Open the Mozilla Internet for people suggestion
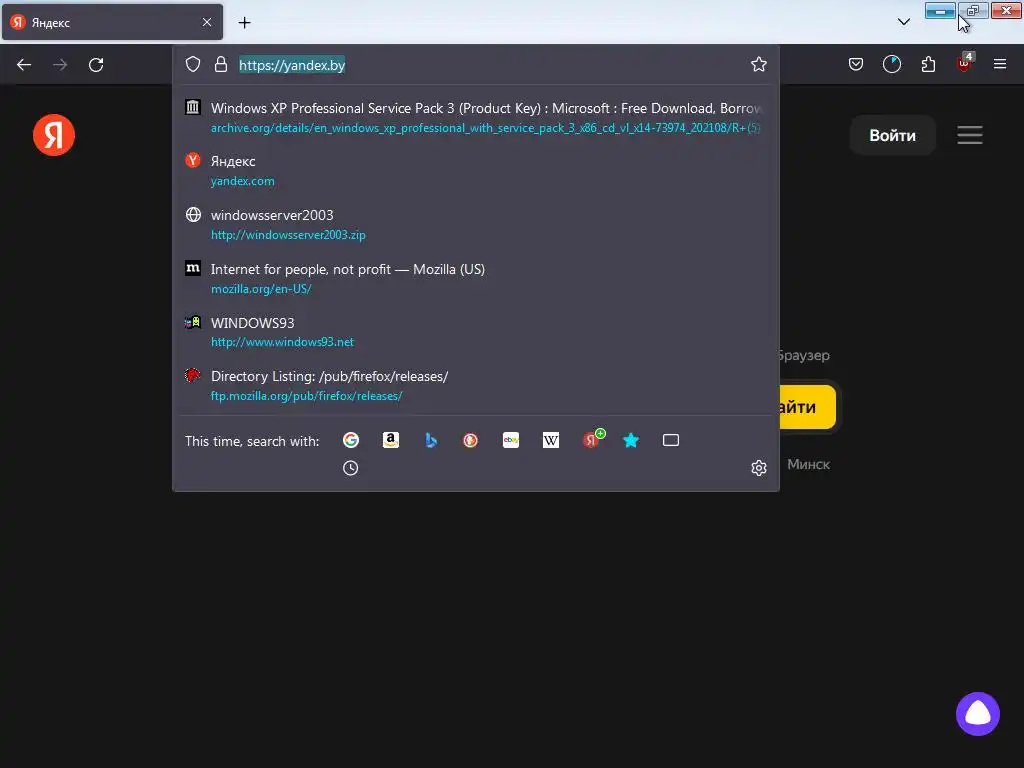1024x768 pixels. (x=475, y=278)
